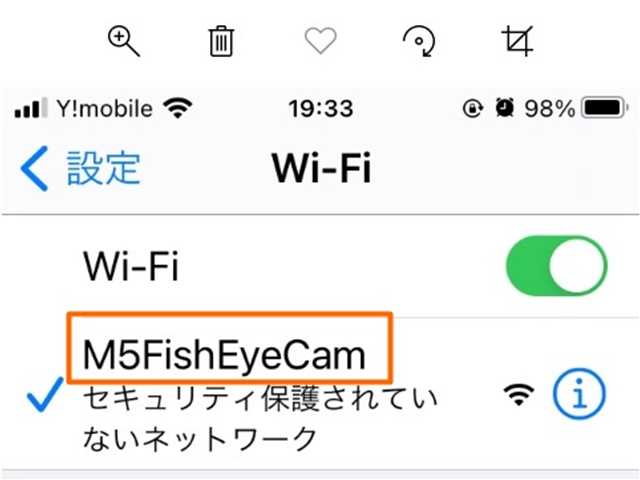Tap the battery indicator in status bar
Image resolution: width=640 pixels, height=480 pixels.
click(604, 108)
